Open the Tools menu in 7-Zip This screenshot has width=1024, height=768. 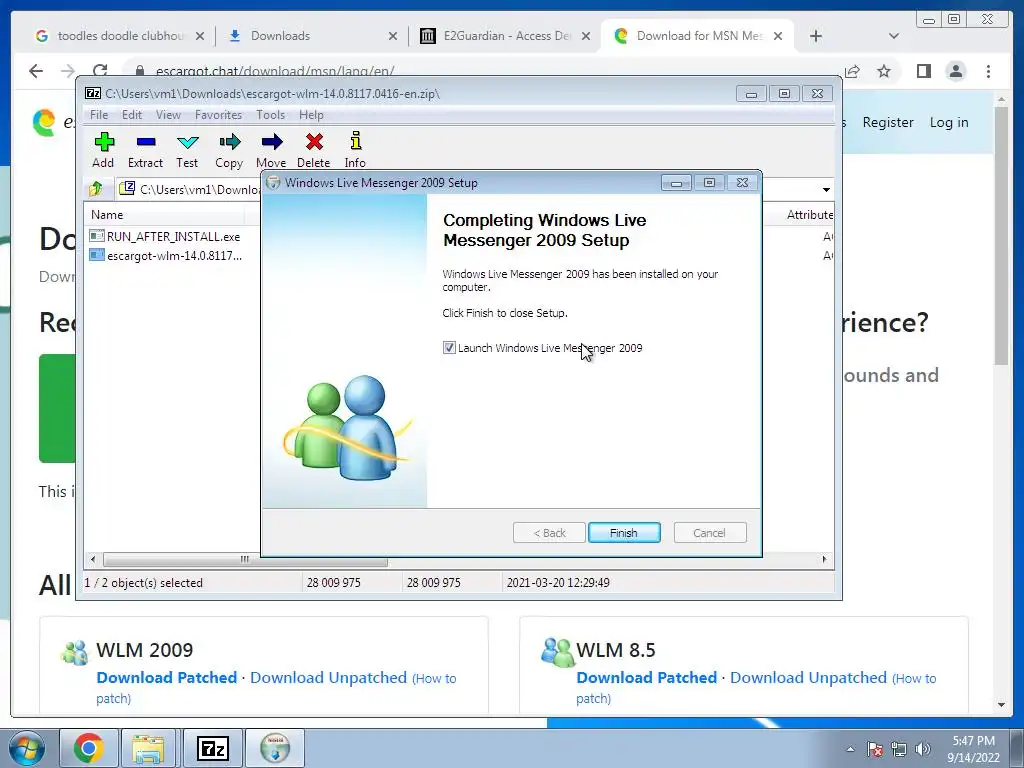click(x=270, y=115)
